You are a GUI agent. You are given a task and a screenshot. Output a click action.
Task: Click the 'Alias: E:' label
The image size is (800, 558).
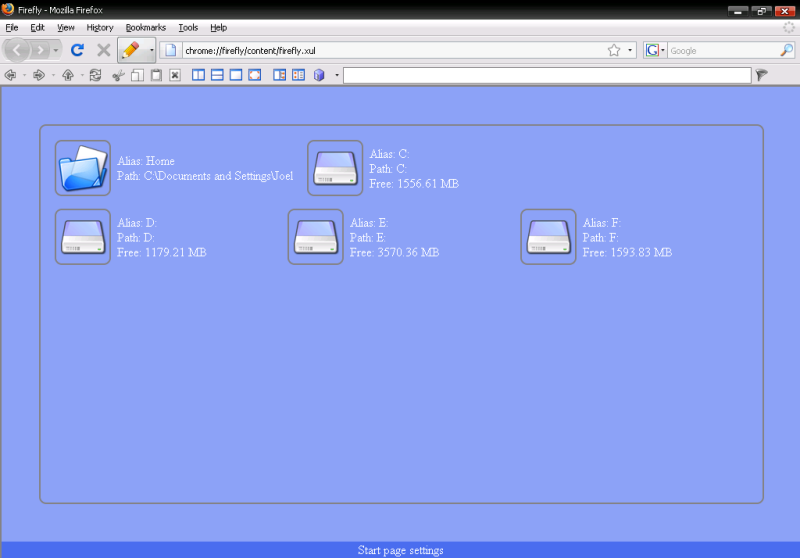point(369,223)
